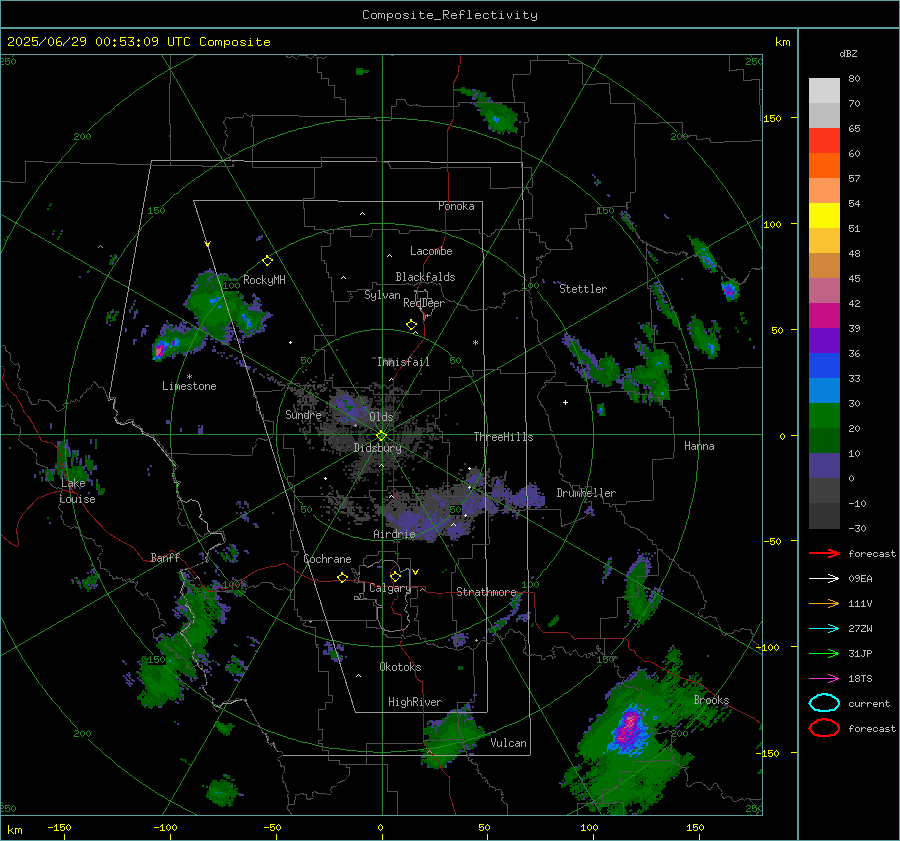Click the Blackfalds city label

[425, 277]
